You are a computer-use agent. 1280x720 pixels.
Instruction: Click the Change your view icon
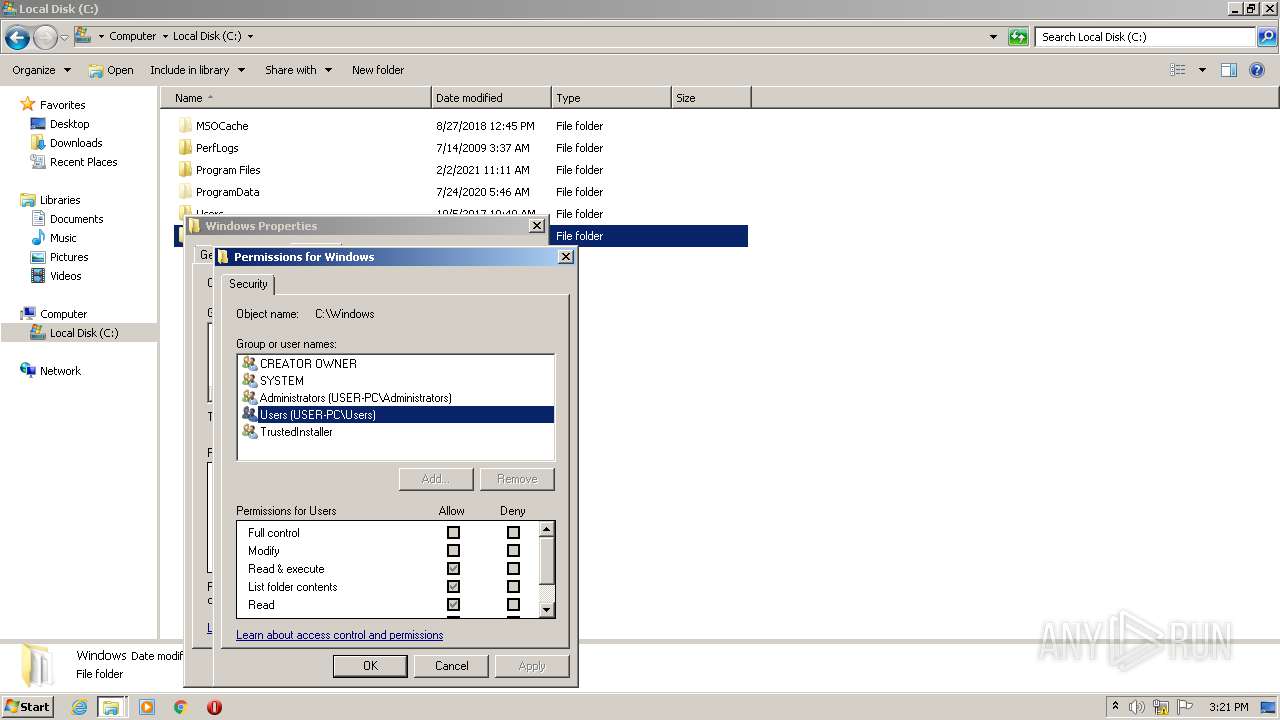pyautogui.click(x=1178, y=70)
